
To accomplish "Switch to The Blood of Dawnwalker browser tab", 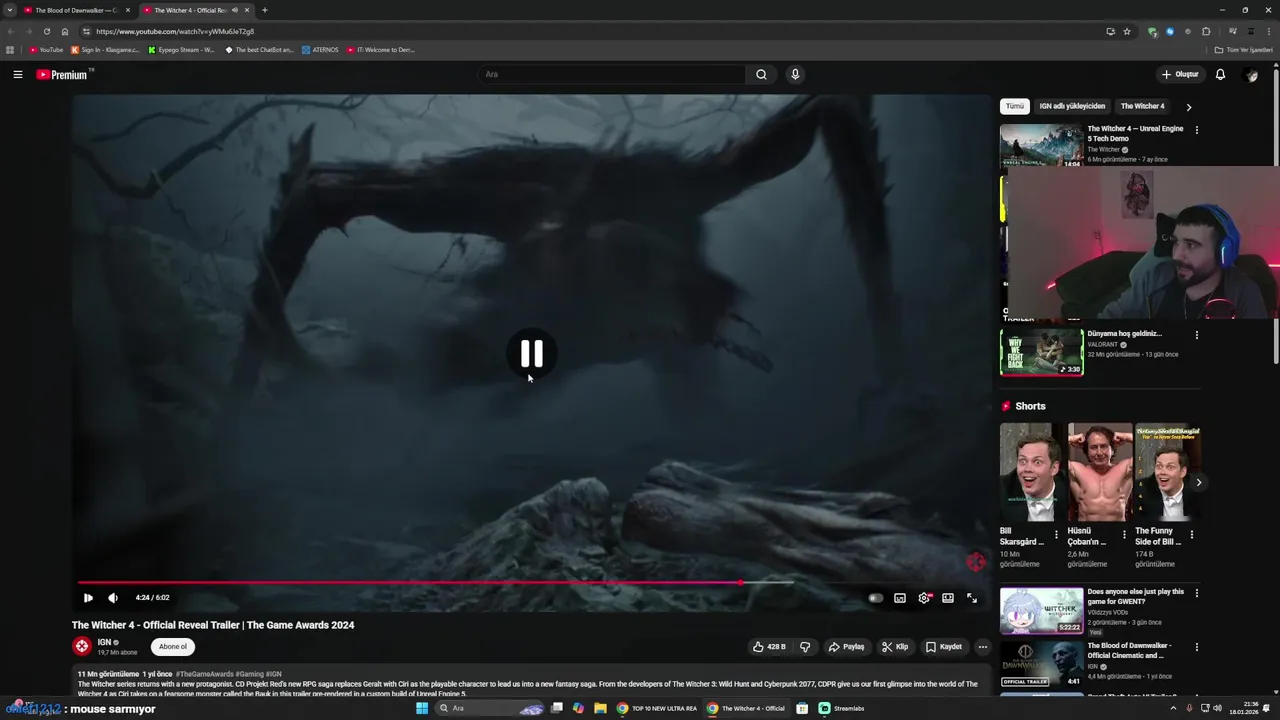I will [76, 10].
